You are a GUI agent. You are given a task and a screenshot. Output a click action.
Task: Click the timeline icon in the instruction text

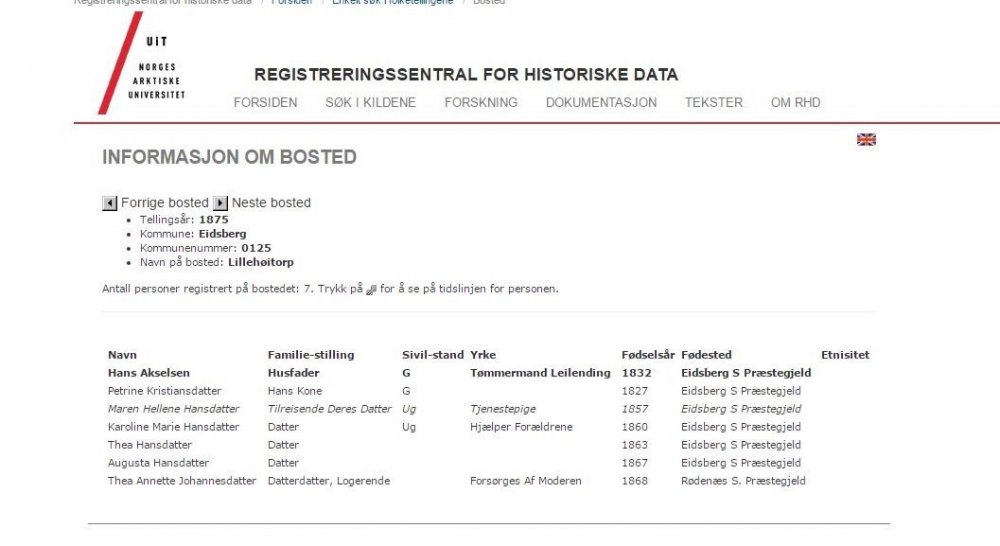pyautogui.click(x=371, y=290)
